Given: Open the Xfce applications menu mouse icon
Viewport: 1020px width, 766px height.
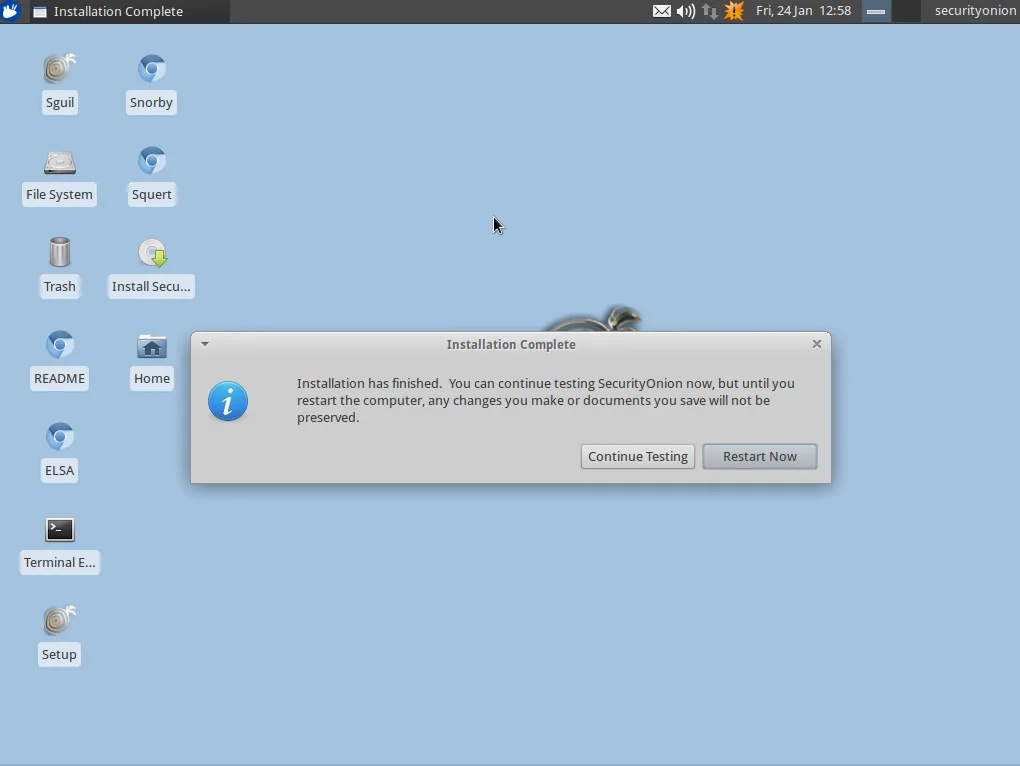Looking at the screenshot, I should pos(10,11).
